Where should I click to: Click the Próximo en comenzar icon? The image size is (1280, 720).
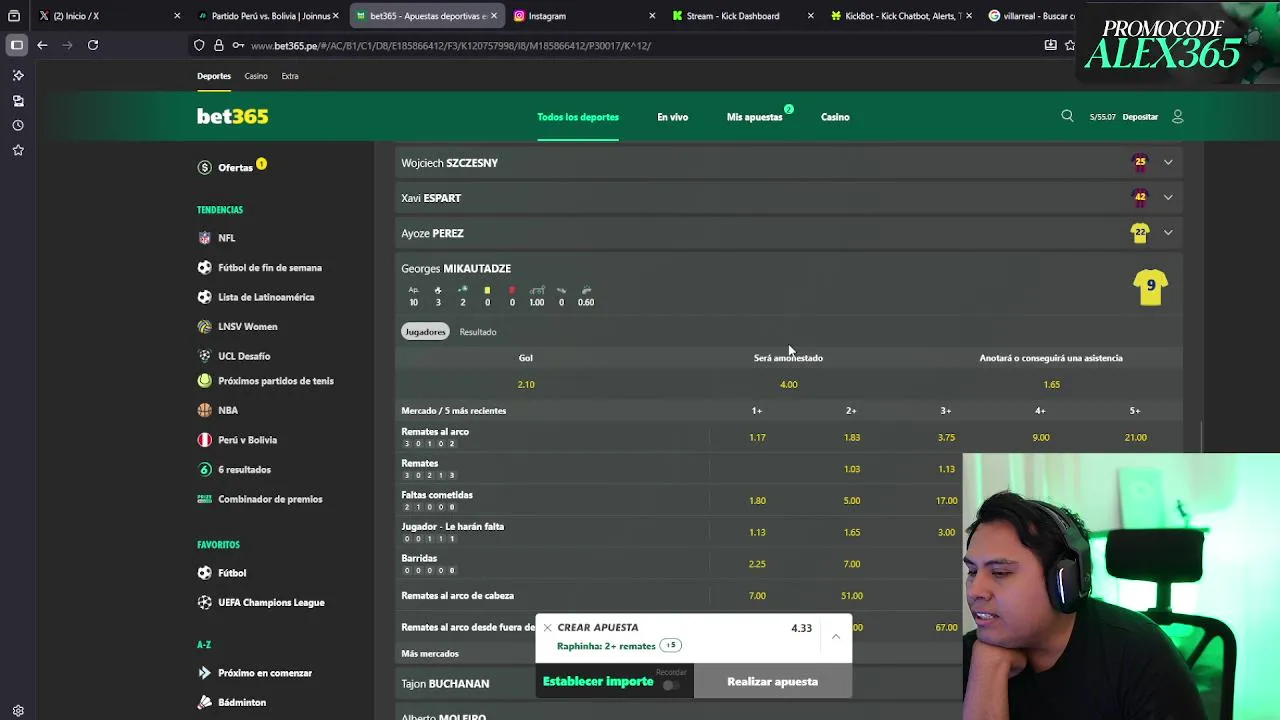[204, 673]
